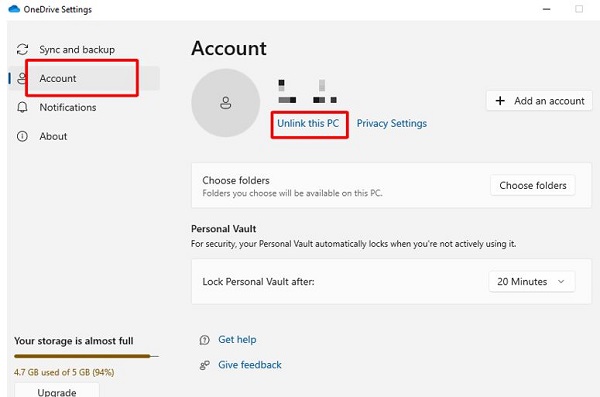Open the Lock Personal Vault after dropdown

tap(532, 281)
